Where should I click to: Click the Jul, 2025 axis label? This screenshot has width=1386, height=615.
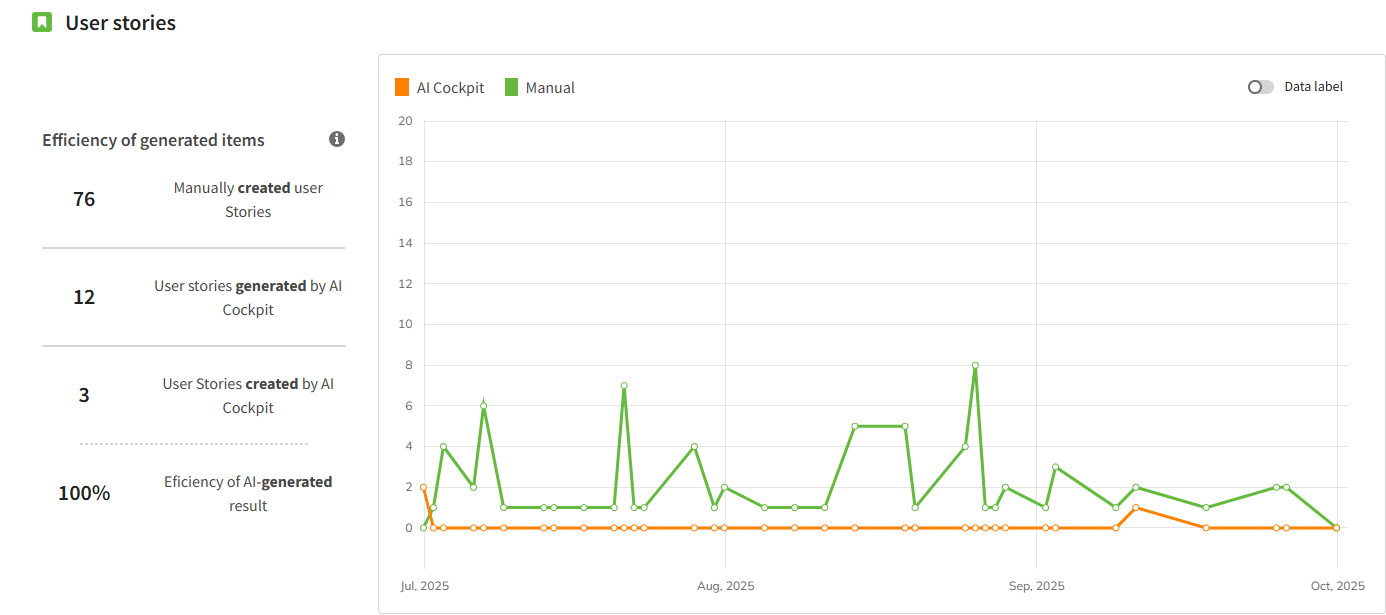[x=424, y=586]
